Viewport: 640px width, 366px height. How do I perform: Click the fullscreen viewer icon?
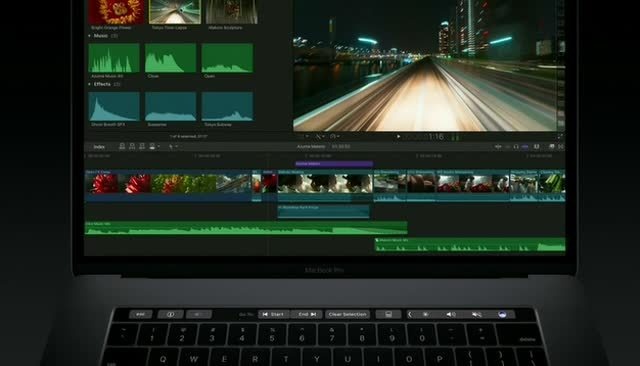click(x=560, y=137)
